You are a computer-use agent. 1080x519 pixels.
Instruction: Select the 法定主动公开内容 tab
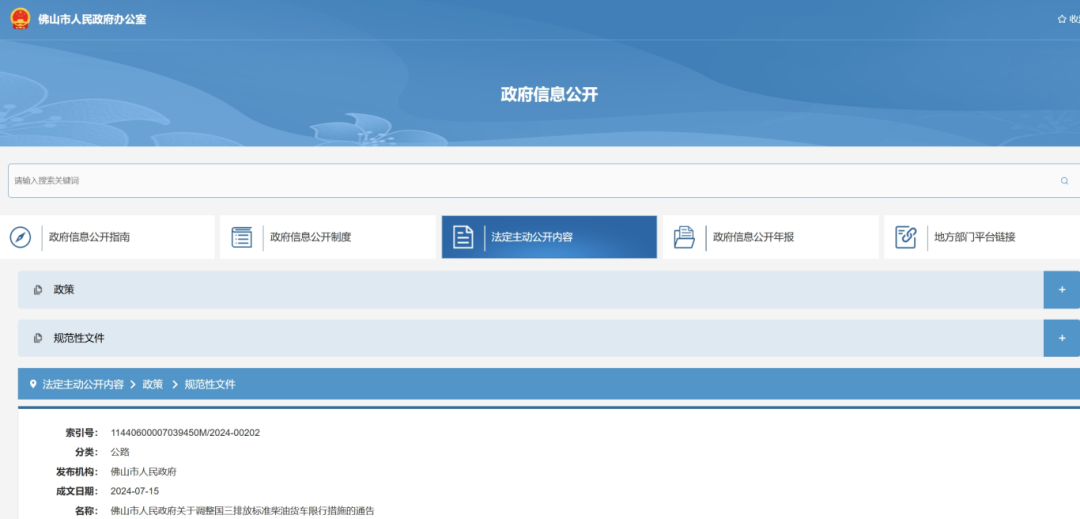[x=549, y=237]
